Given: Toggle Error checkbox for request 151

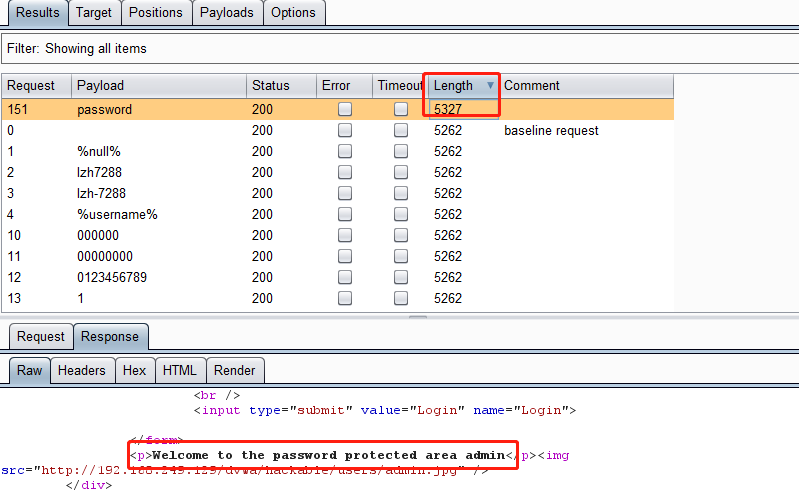Looking at the screenshot, I should 345,109.
